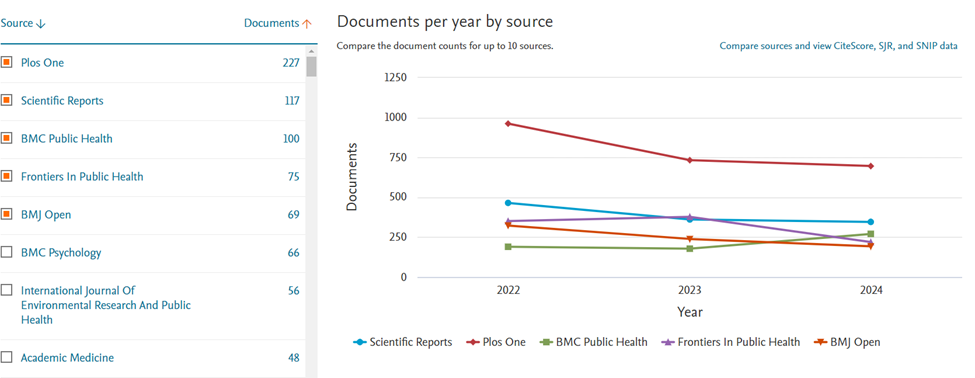
Task: Check the Academic Medicine checkbox
Action: coord(7,357)
